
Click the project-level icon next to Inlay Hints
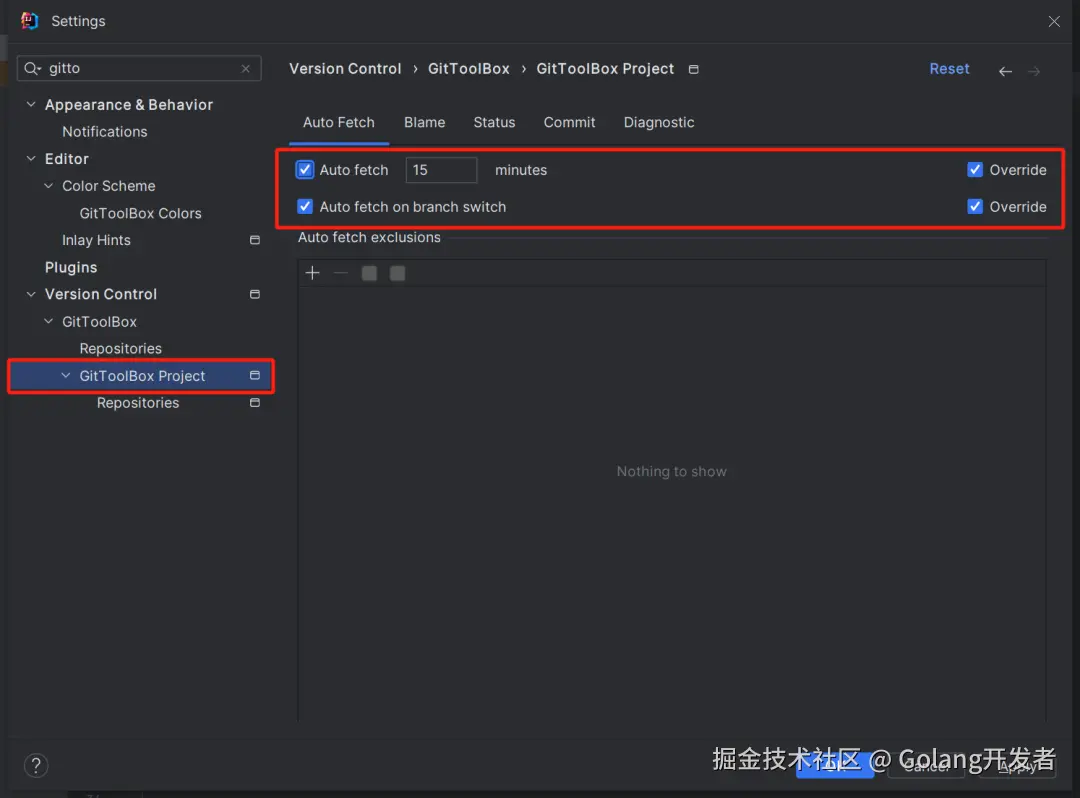tap(255, 240)
